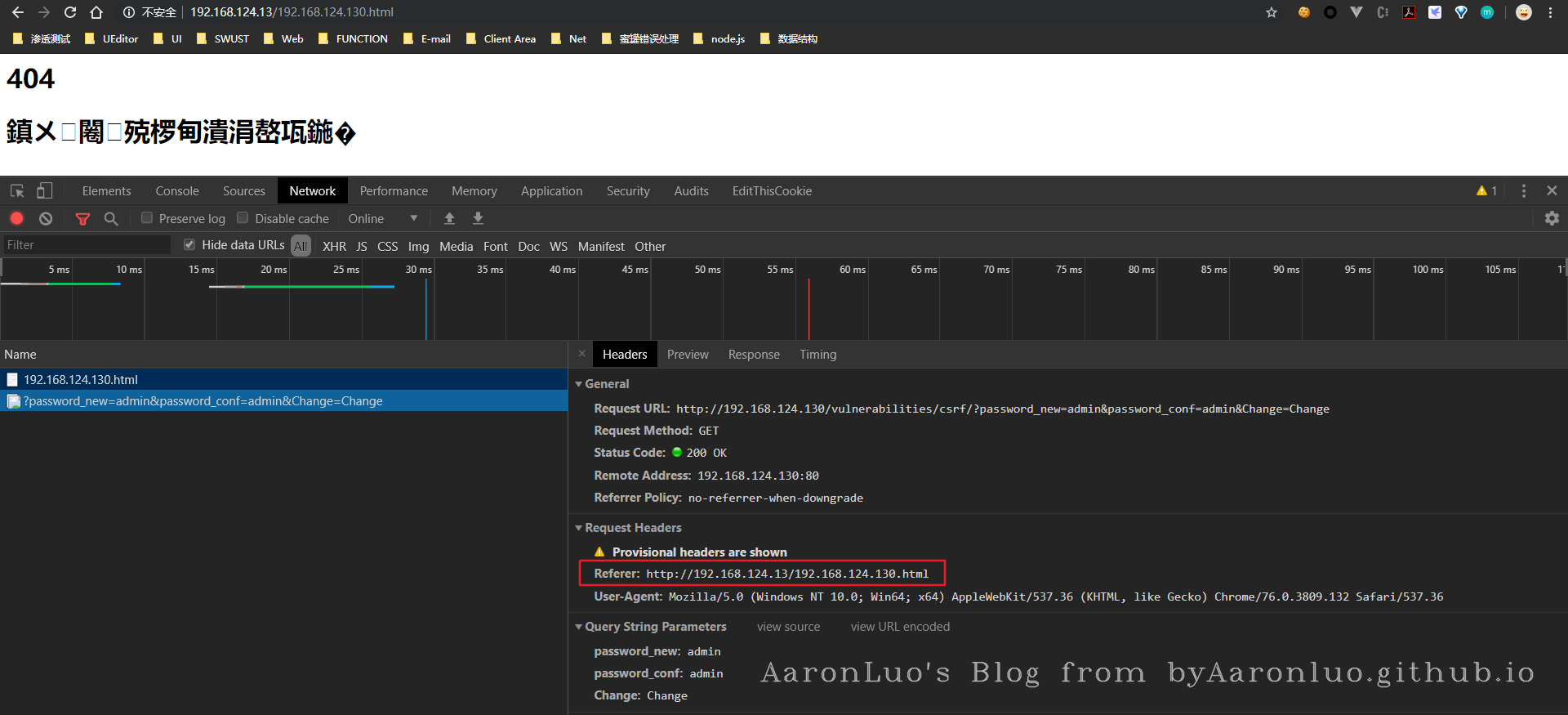Switch to the Console tab
Image resolution: width=1568 pixels, height=715 pixels.
(x=177, y=190)
